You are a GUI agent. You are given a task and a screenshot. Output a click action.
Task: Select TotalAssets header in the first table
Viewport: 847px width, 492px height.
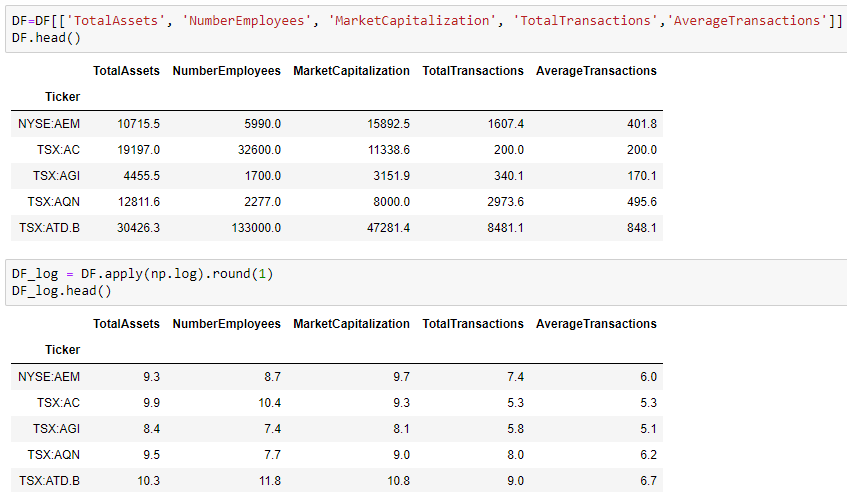pos(126,71)
